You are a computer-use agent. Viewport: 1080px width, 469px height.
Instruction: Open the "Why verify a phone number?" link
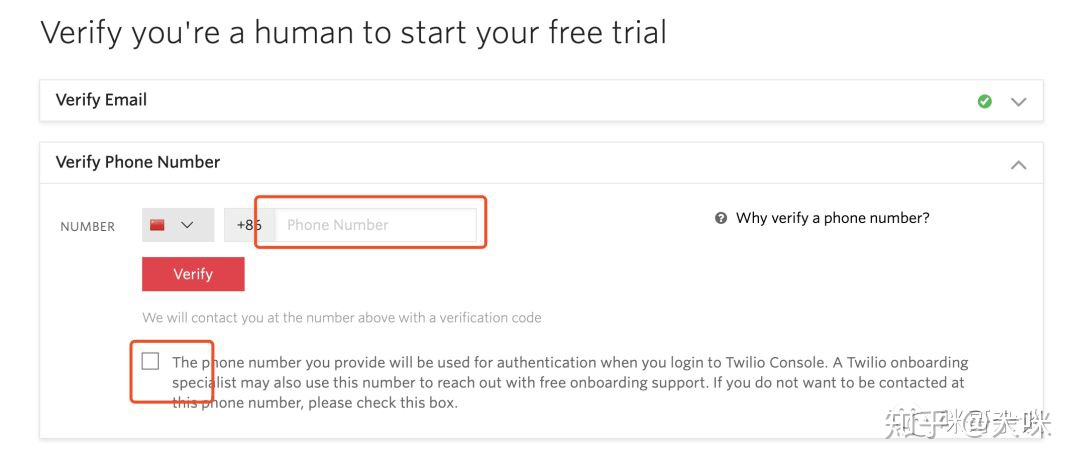coord(832,218)
